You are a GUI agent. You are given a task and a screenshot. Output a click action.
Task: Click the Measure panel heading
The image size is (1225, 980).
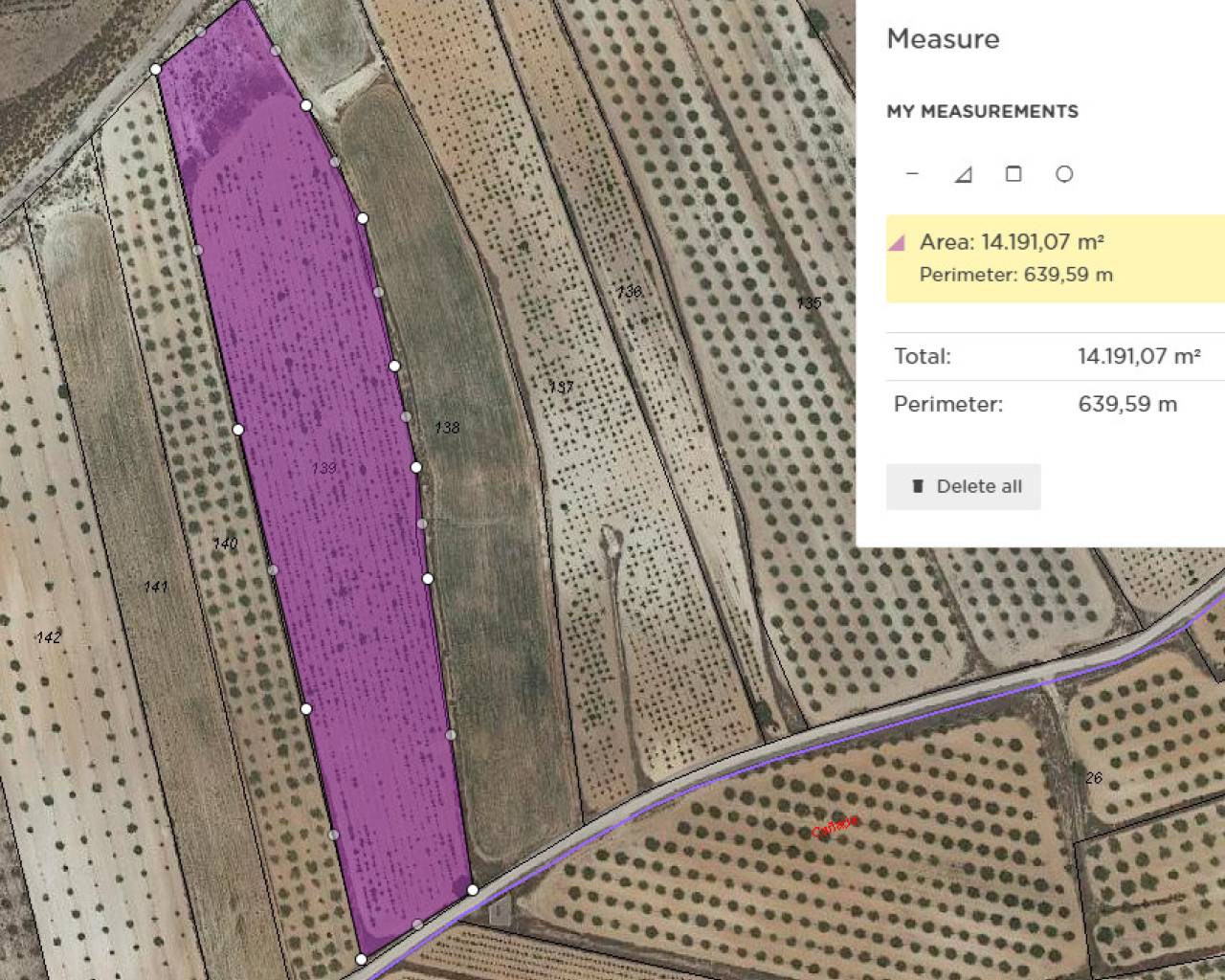coord(943,39)
